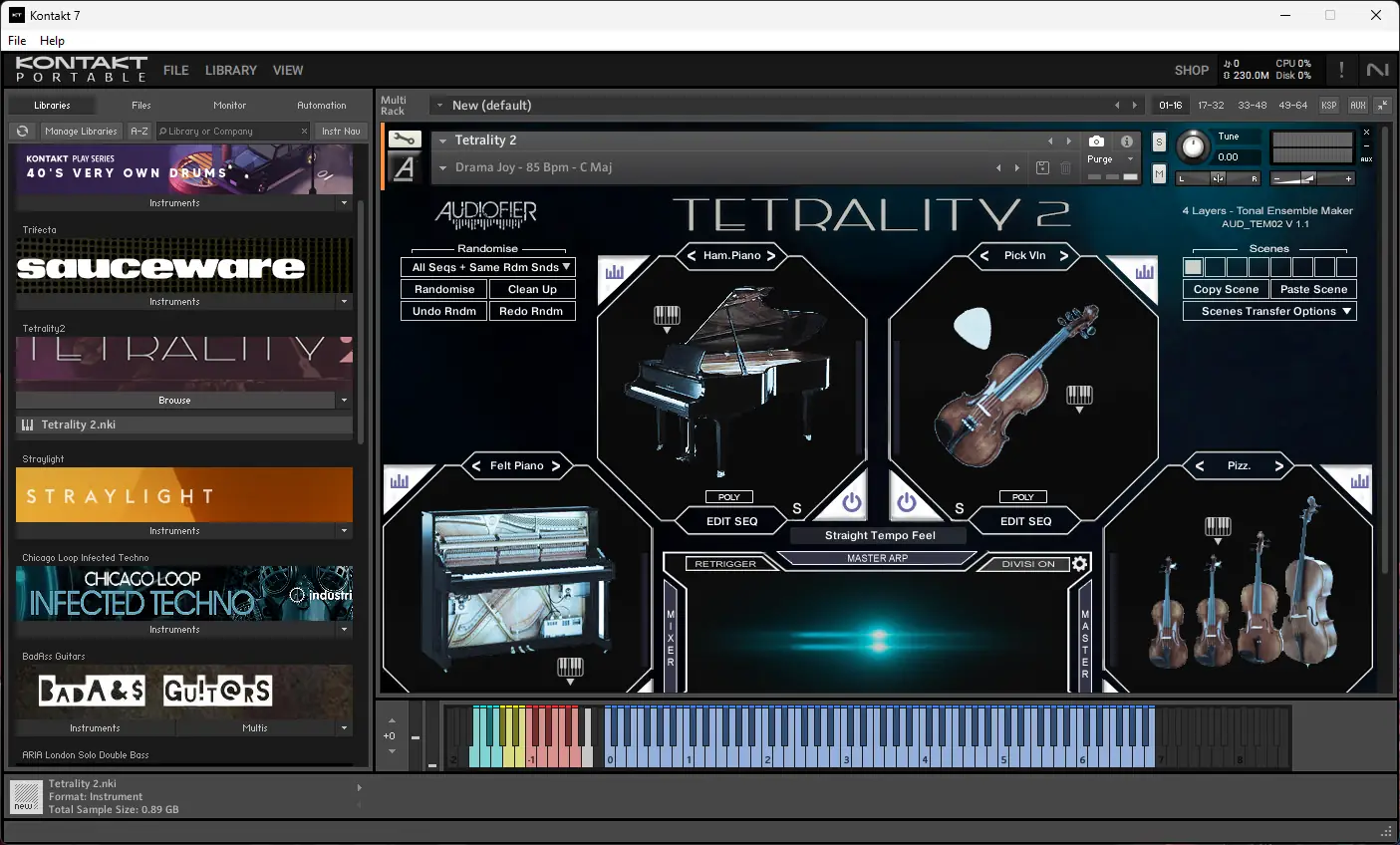Screen dimensions: 1400x845
Task: Open the instrument edit wrench icon
Action: point(404,140)
